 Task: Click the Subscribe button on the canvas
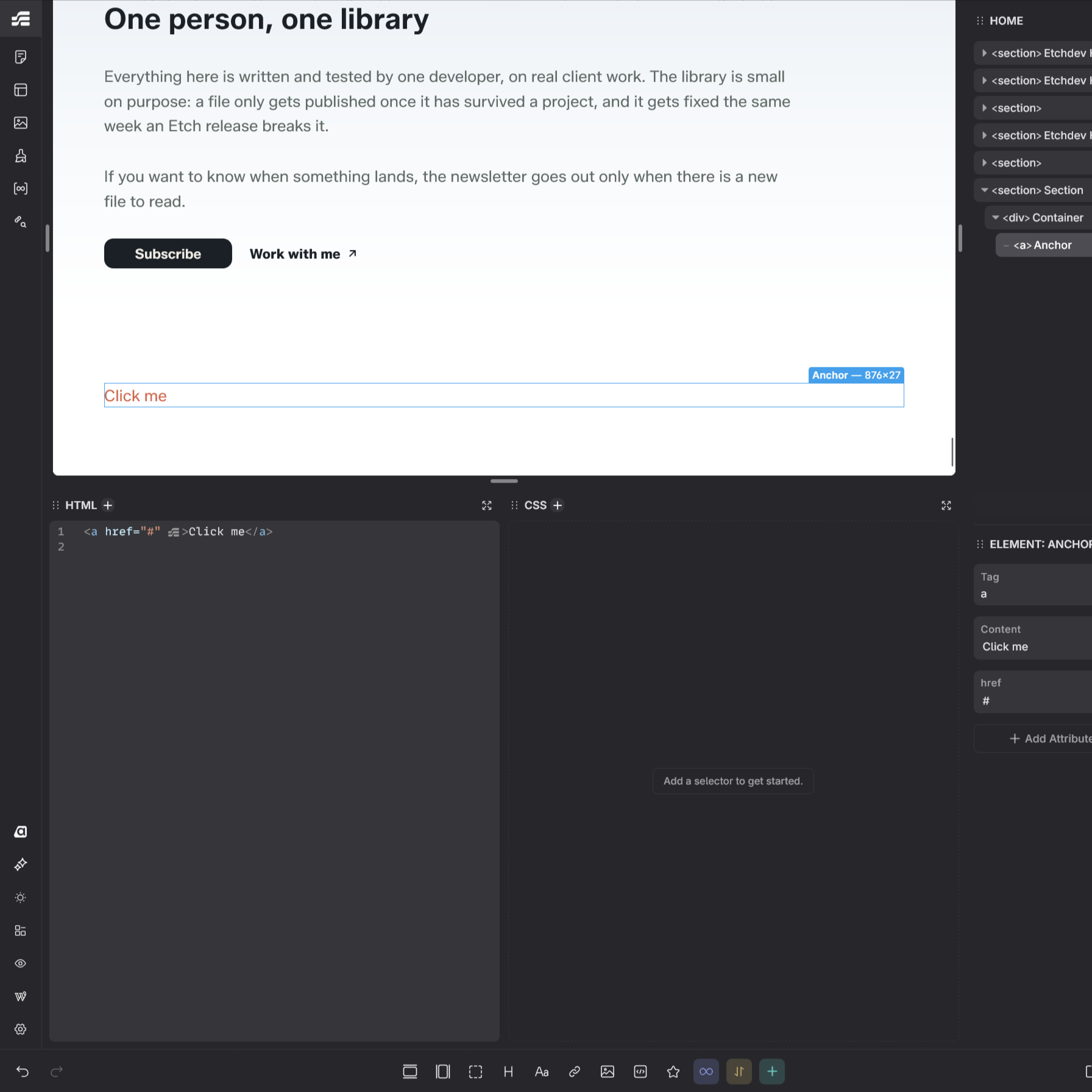[x=168, y=253]
